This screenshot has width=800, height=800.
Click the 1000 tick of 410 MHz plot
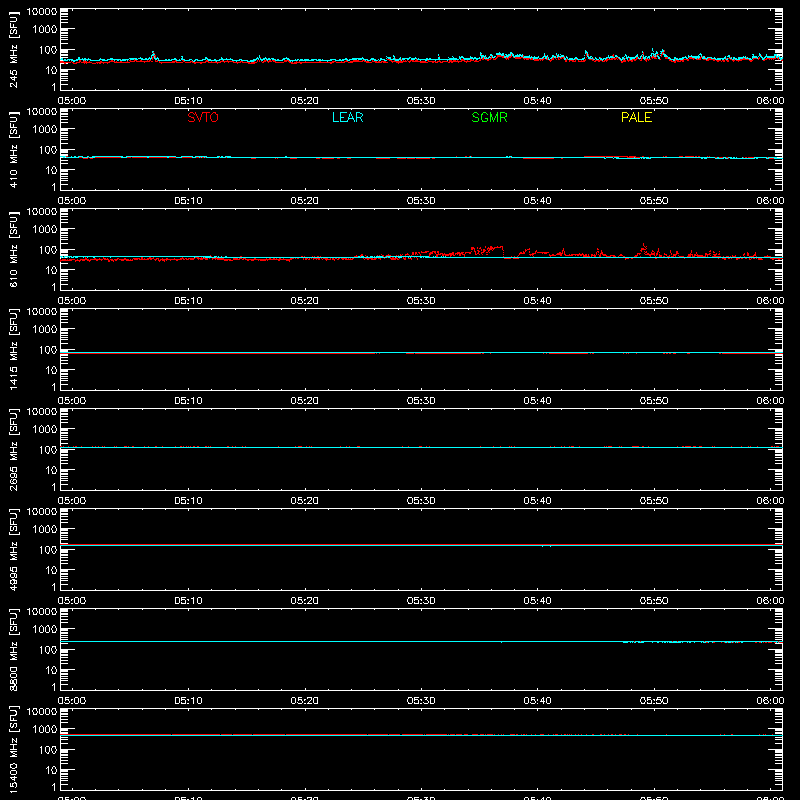pos(45,130)
